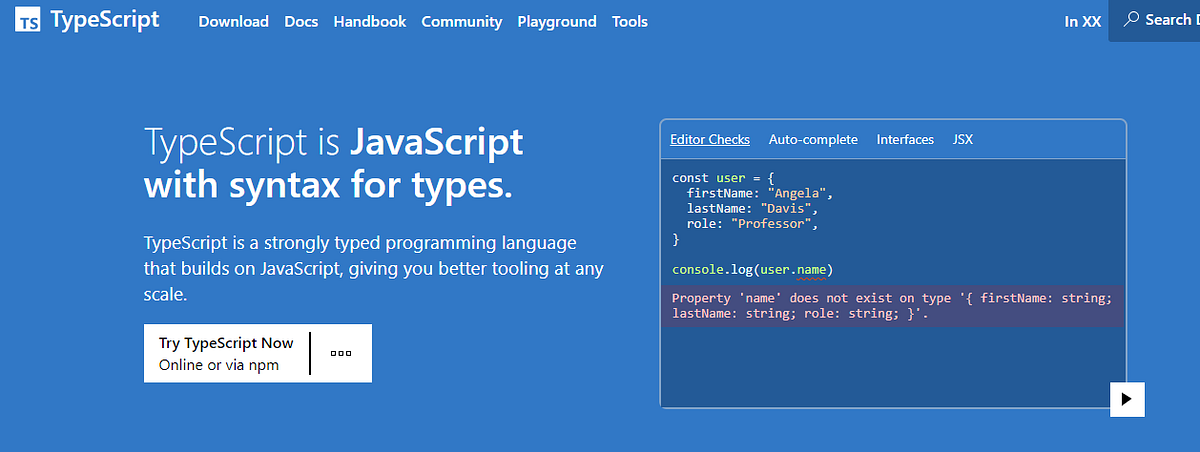The height and width of the screenshot is (452, 1200).
Task: Click the 'In XX' language link
Action: 1083,21
